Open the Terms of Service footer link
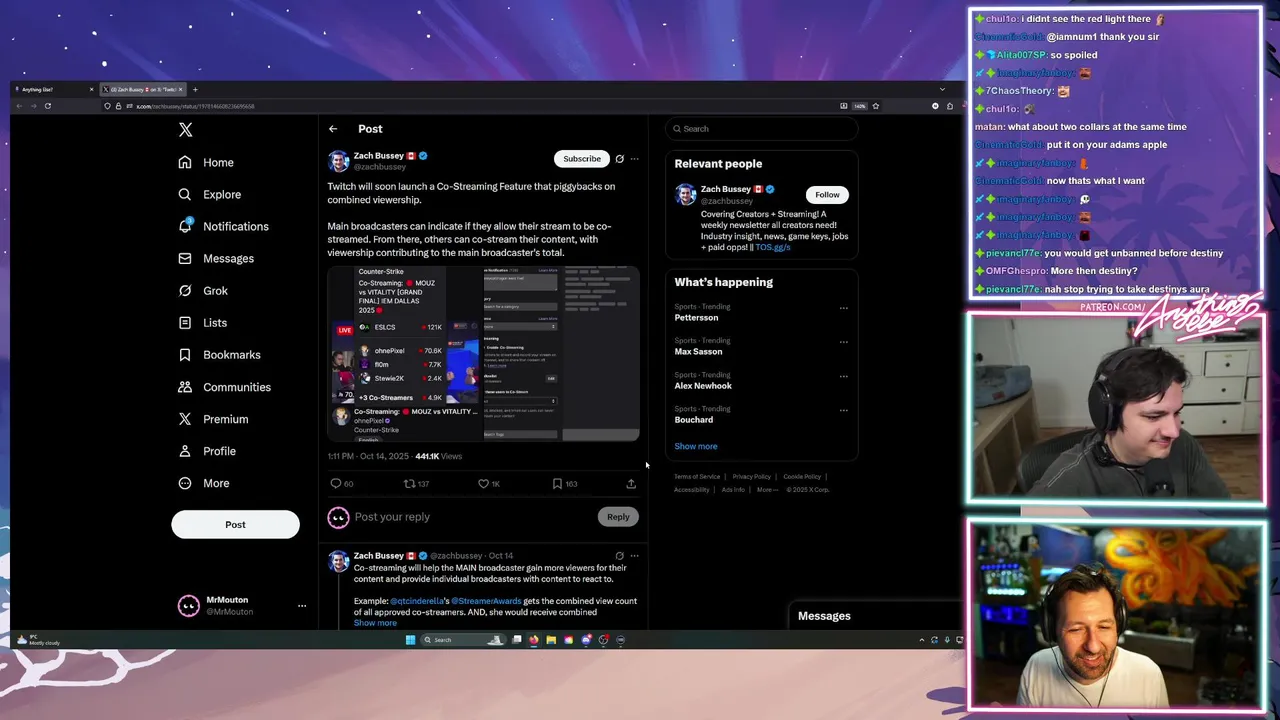 697,477
